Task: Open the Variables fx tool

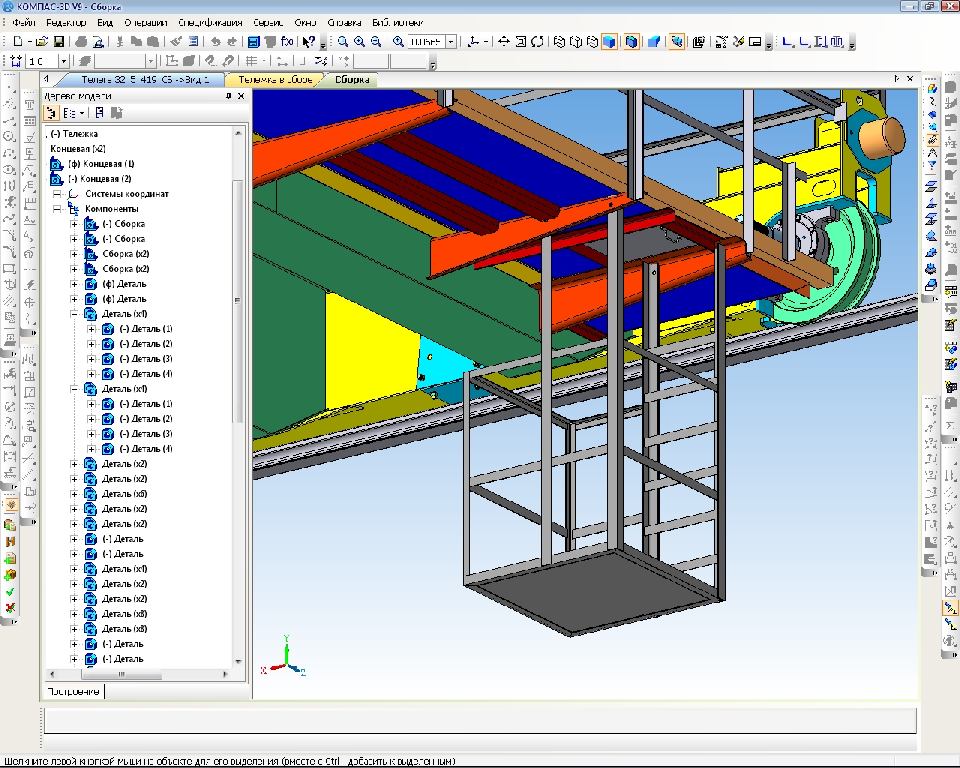Action: click(x=287, y=42)
